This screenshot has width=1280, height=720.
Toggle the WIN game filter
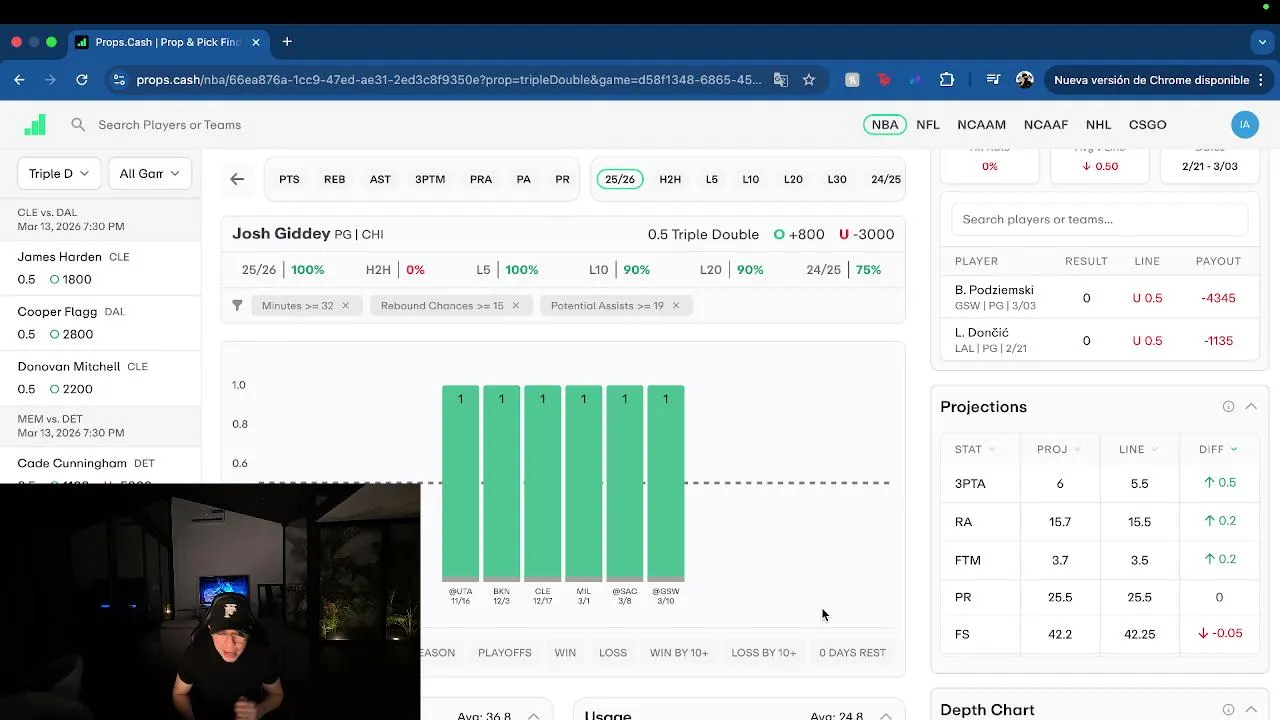(565, 653)
